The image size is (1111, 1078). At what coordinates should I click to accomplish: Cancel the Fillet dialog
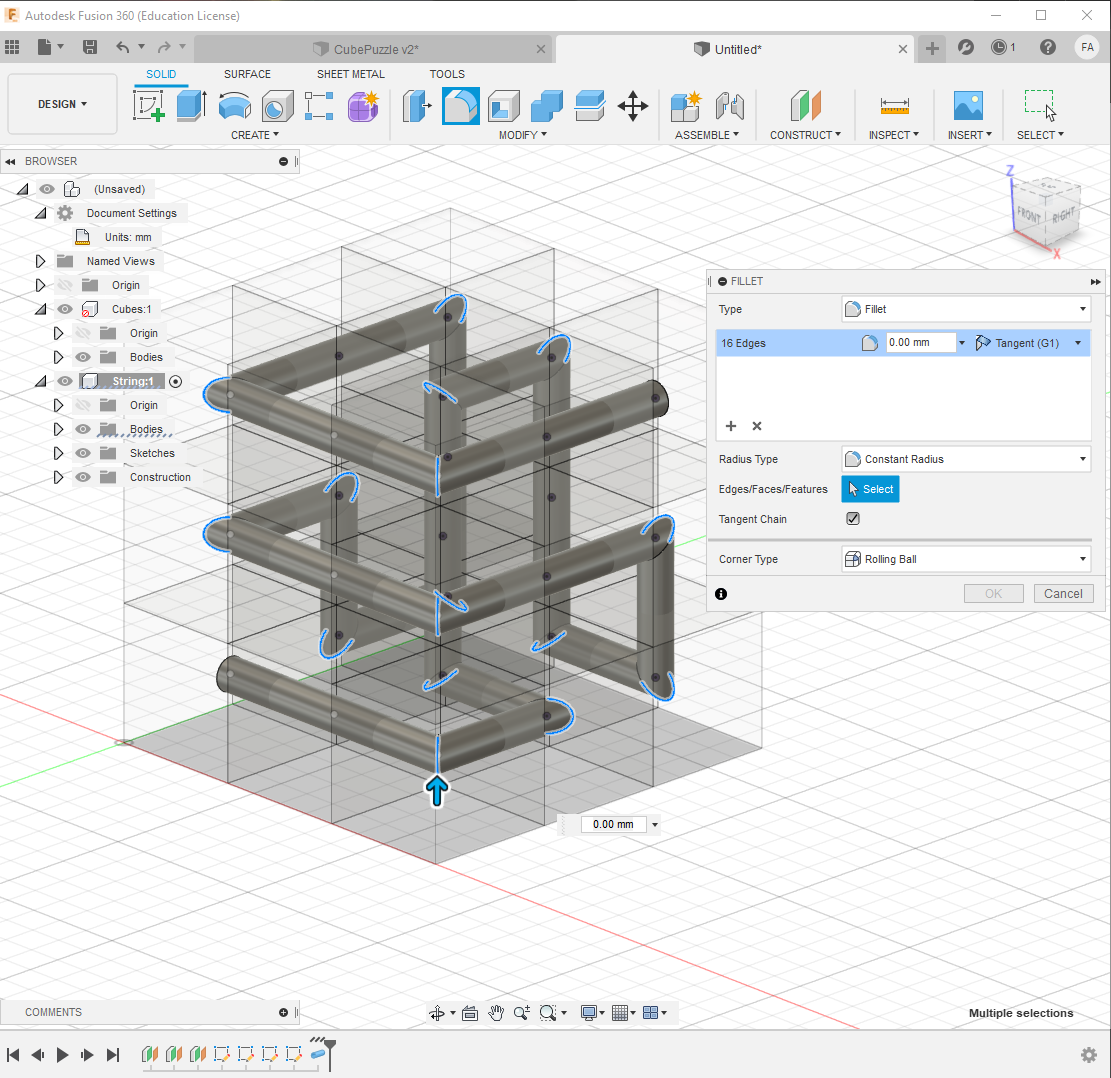[x=1063, y=593]
